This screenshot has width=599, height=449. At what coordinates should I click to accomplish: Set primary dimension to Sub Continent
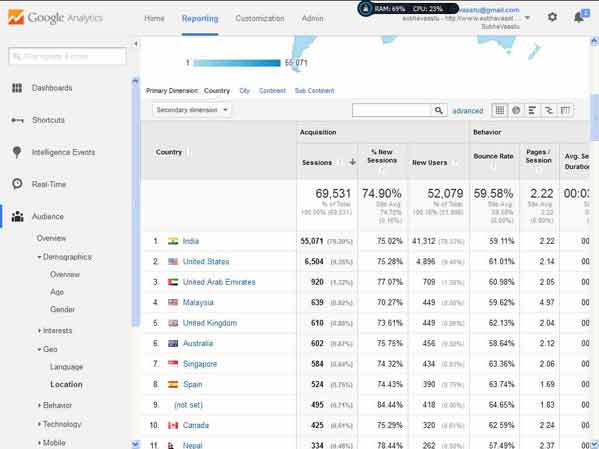[314, 91]
